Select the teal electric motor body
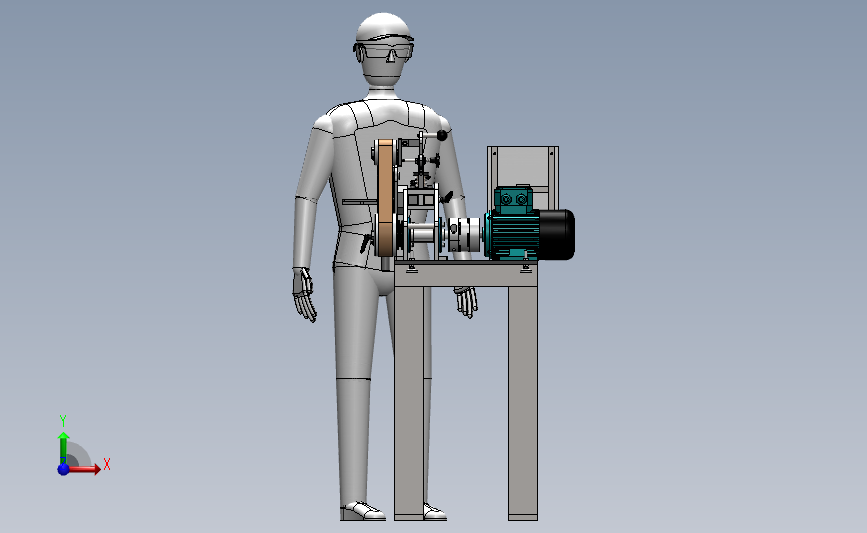Screen dimensions: 867x533 point(513,234)
